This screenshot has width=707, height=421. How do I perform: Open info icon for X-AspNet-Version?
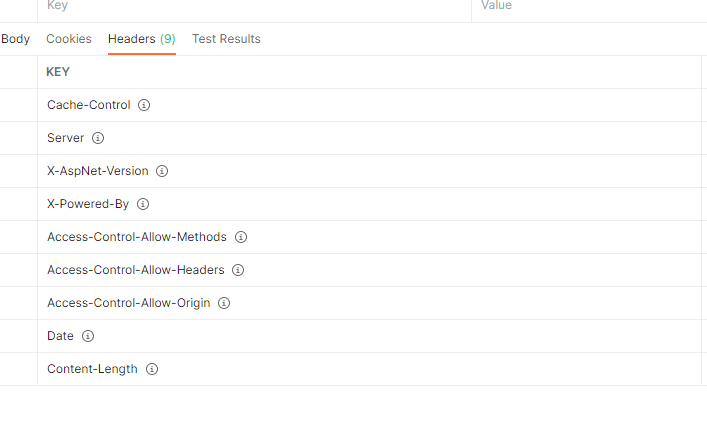pos(162,171)
